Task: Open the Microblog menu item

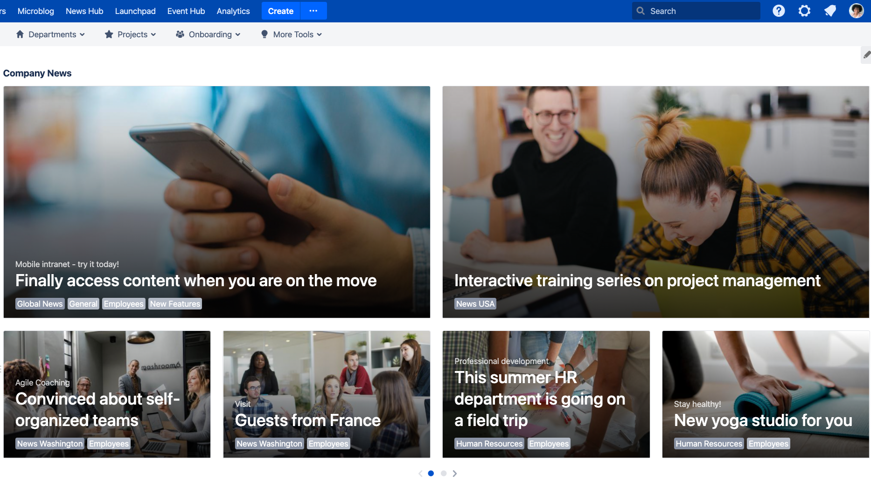Action: click(36, 11)
